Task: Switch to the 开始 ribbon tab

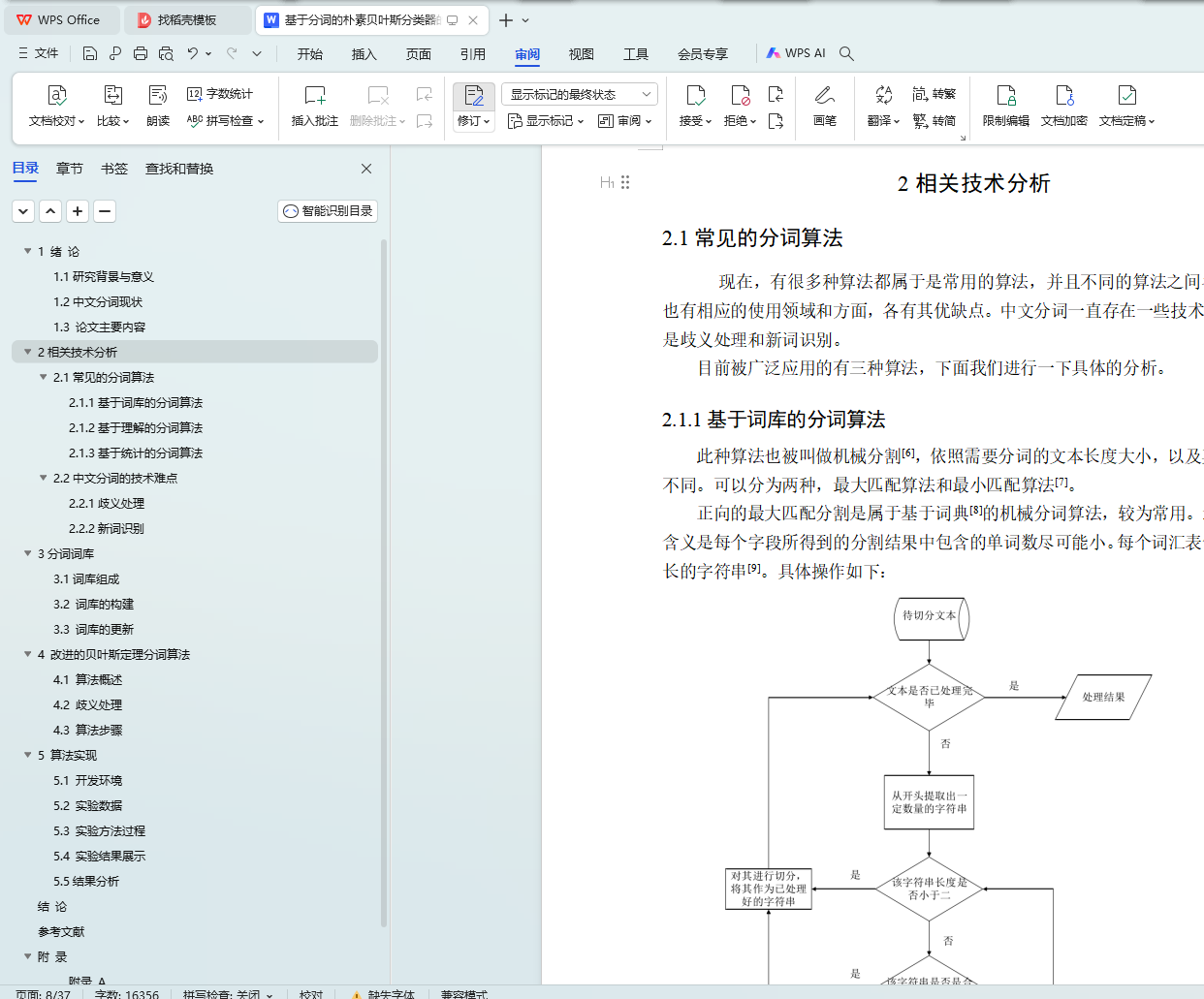Action: coord(310,54)
